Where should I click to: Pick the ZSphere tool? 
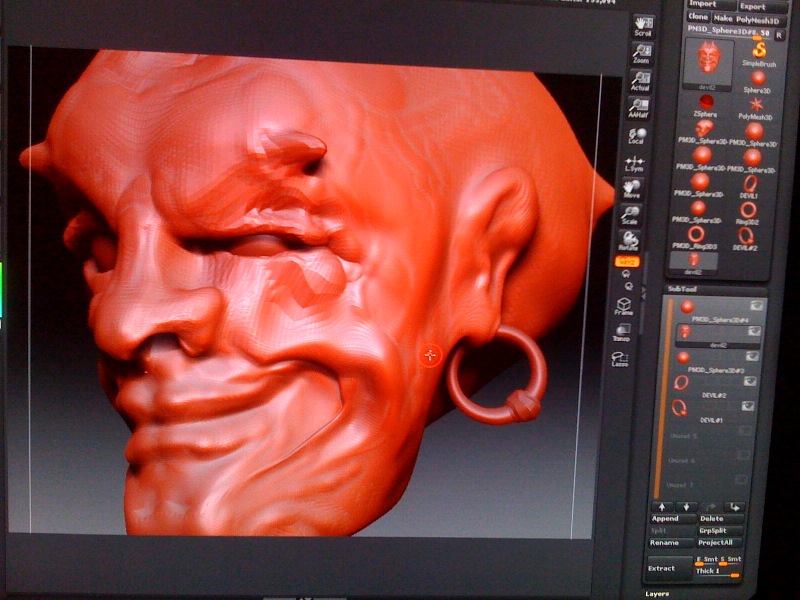click(706, 106)
